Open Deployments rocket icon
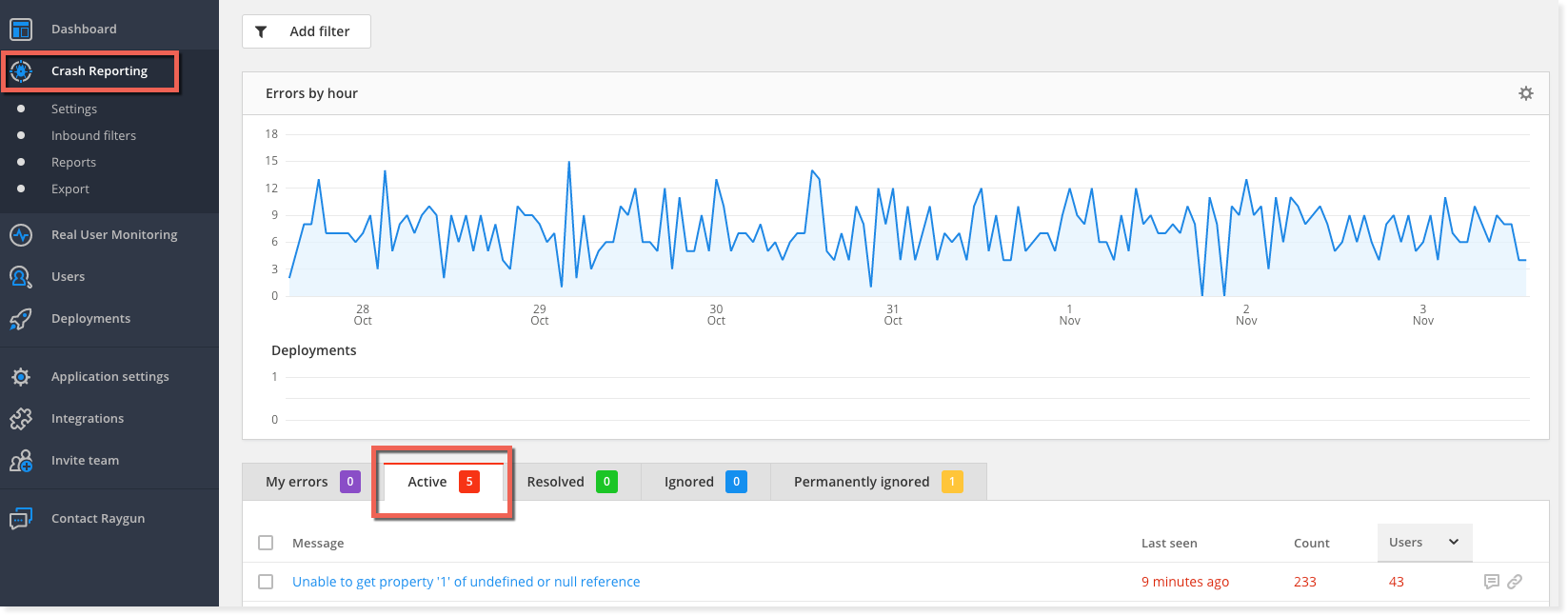This screenshot has height=616, width=1568. click(21, 319)
